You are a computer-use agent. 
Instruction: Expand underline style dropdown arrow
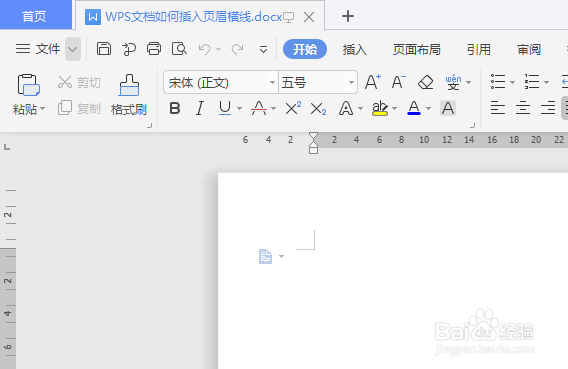coord(239,108)
